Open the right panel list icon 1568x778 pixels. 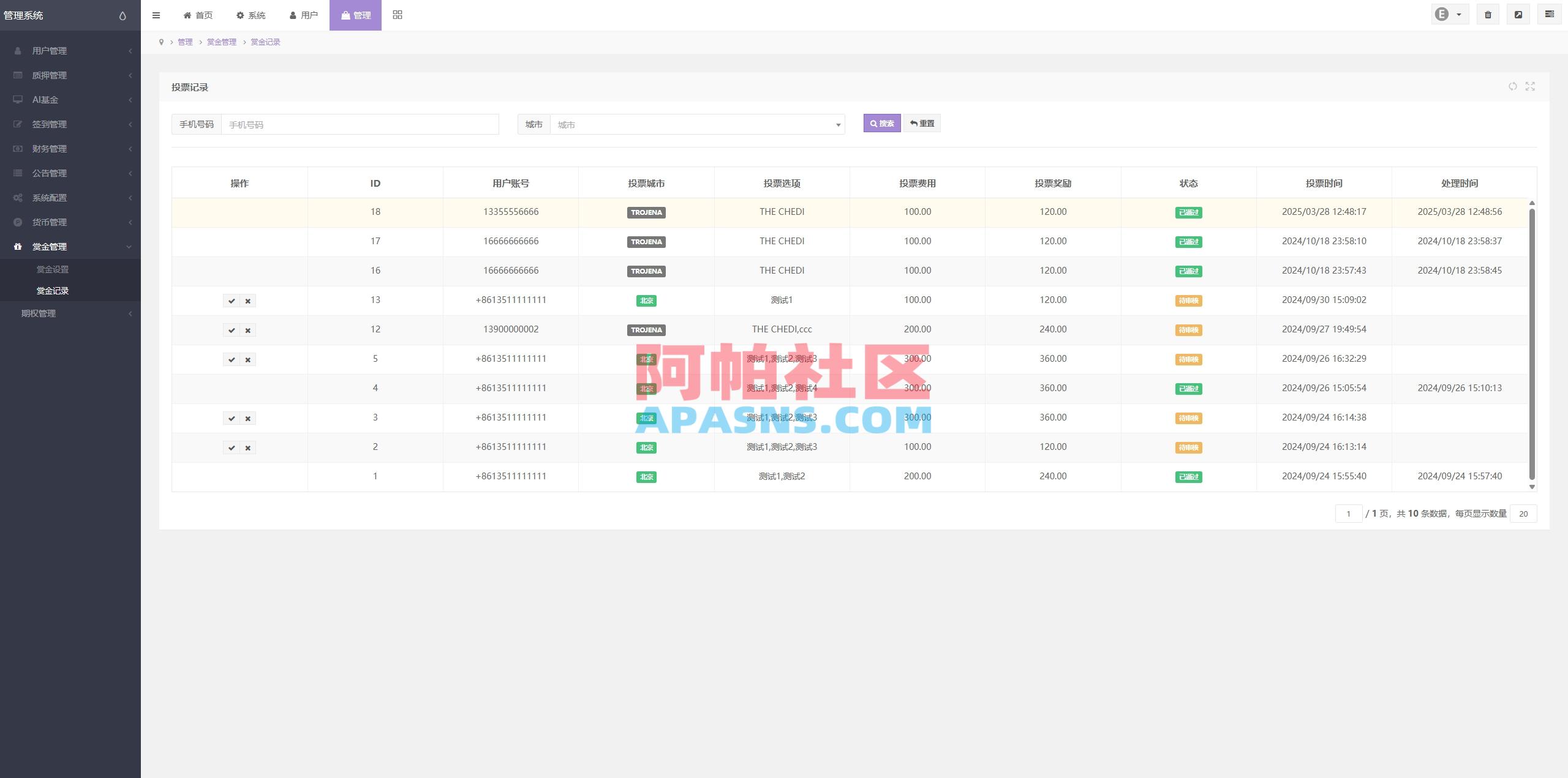click(x=1549, y=13)
